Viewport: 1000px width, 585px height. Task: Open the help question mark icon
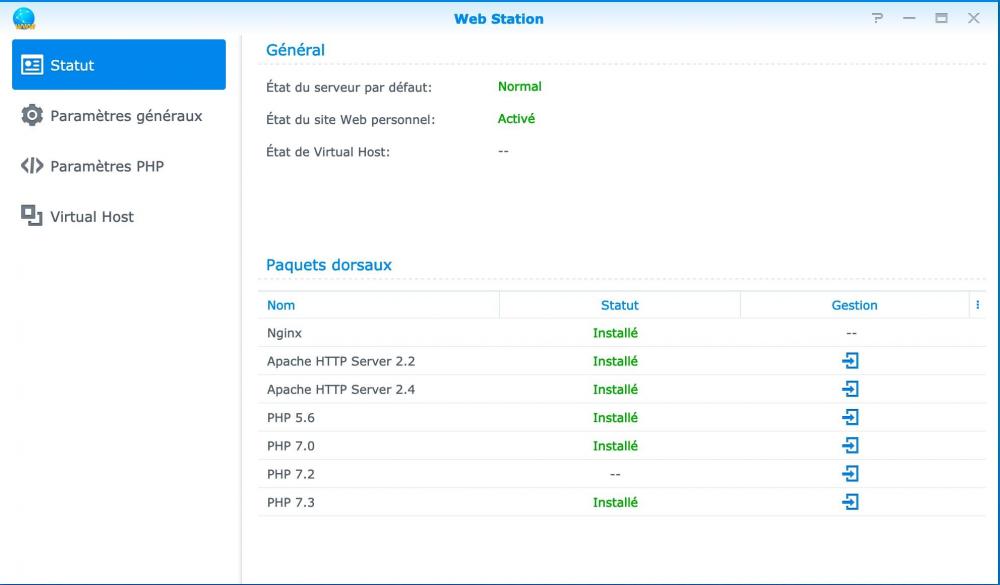click(x=878, y=18)
